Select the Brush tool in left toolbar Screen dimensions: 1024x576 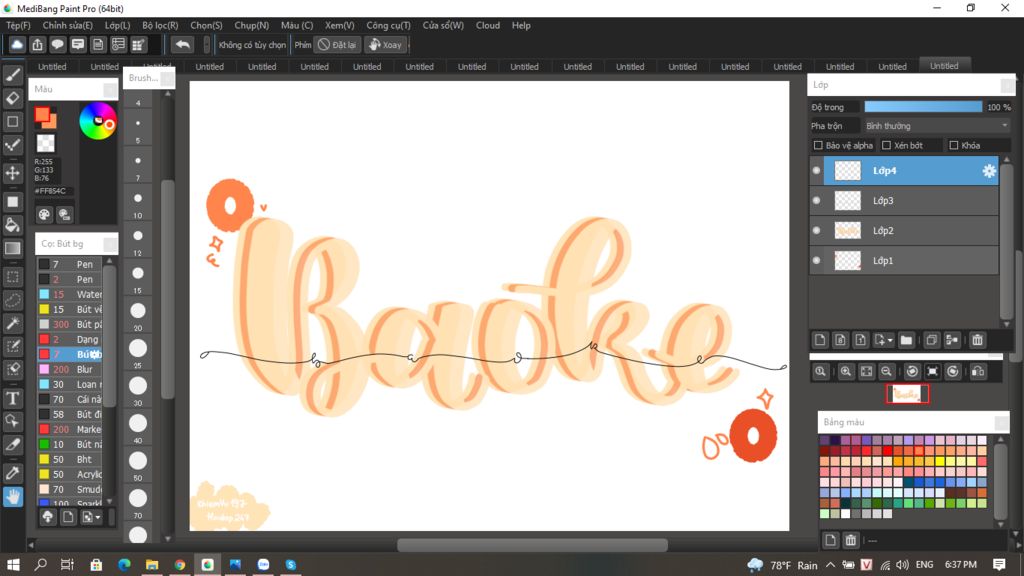tap(12, 75)
